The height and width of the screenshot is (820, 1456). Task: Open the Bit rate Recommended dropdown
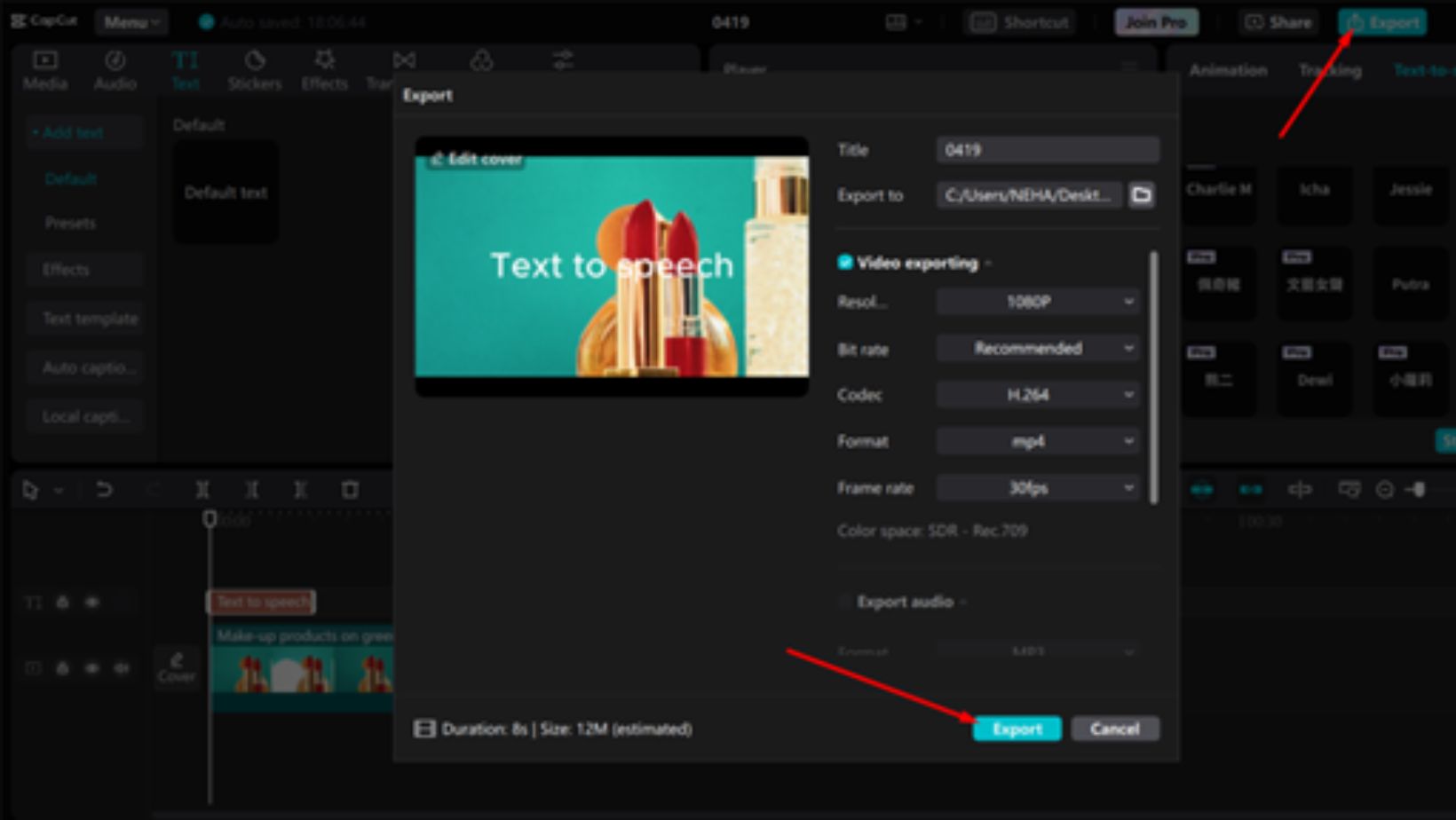1038,348
